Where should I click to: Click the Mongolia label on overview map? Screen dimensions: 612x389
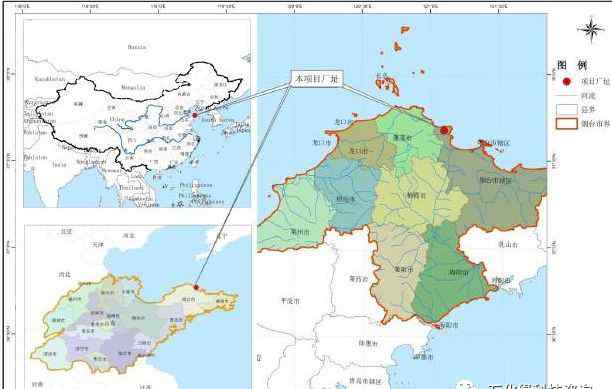pos(133,87)
